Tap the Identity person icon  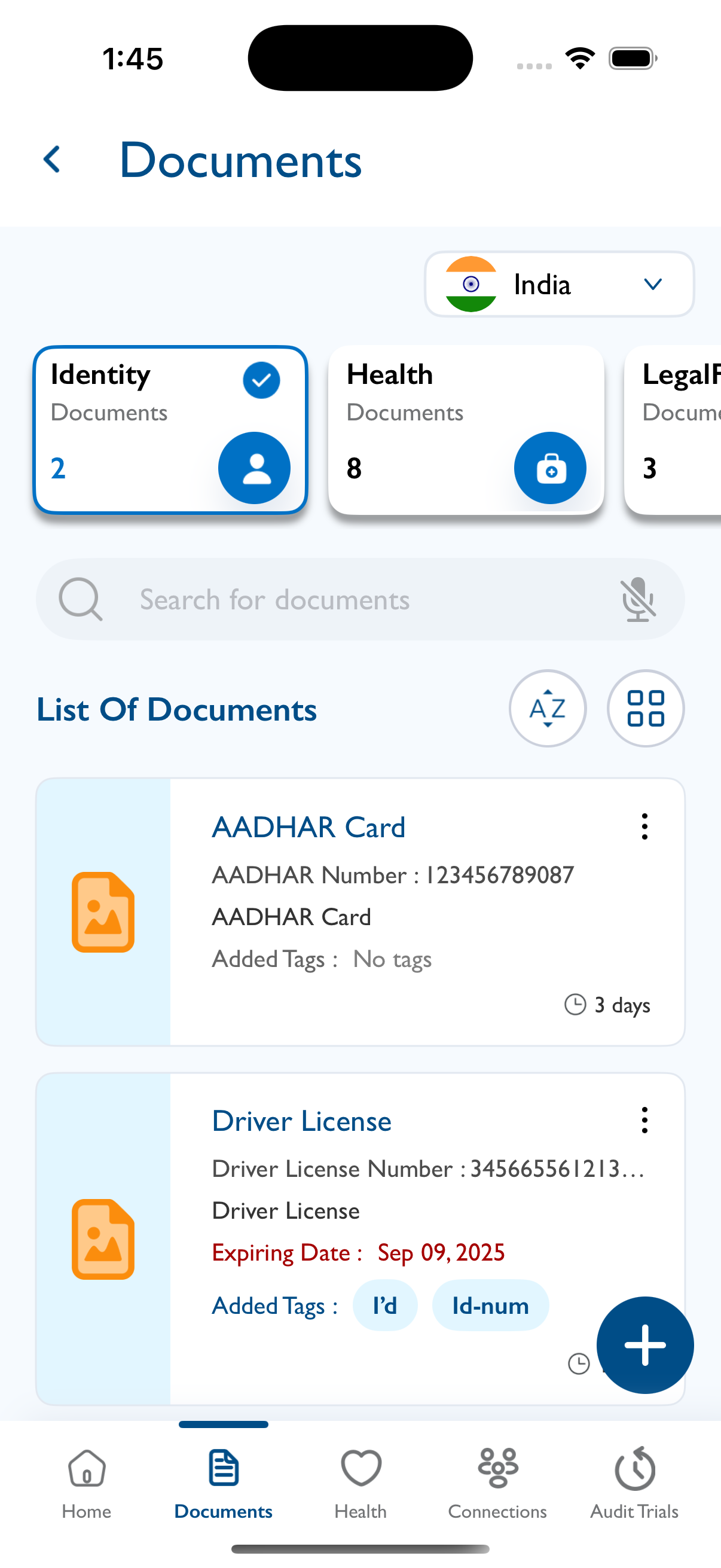(x=254, y=468)
